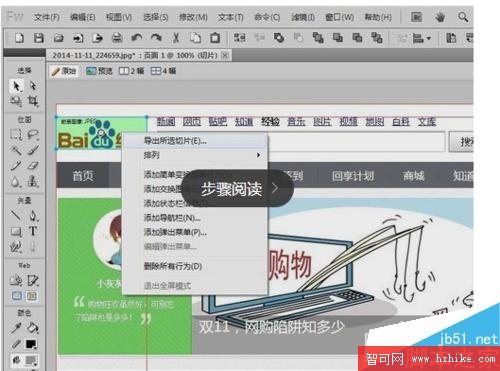Toggle Show Slices and Hotspots button
The width and height of the screenshot is (500, 371).
pos(32,296)
